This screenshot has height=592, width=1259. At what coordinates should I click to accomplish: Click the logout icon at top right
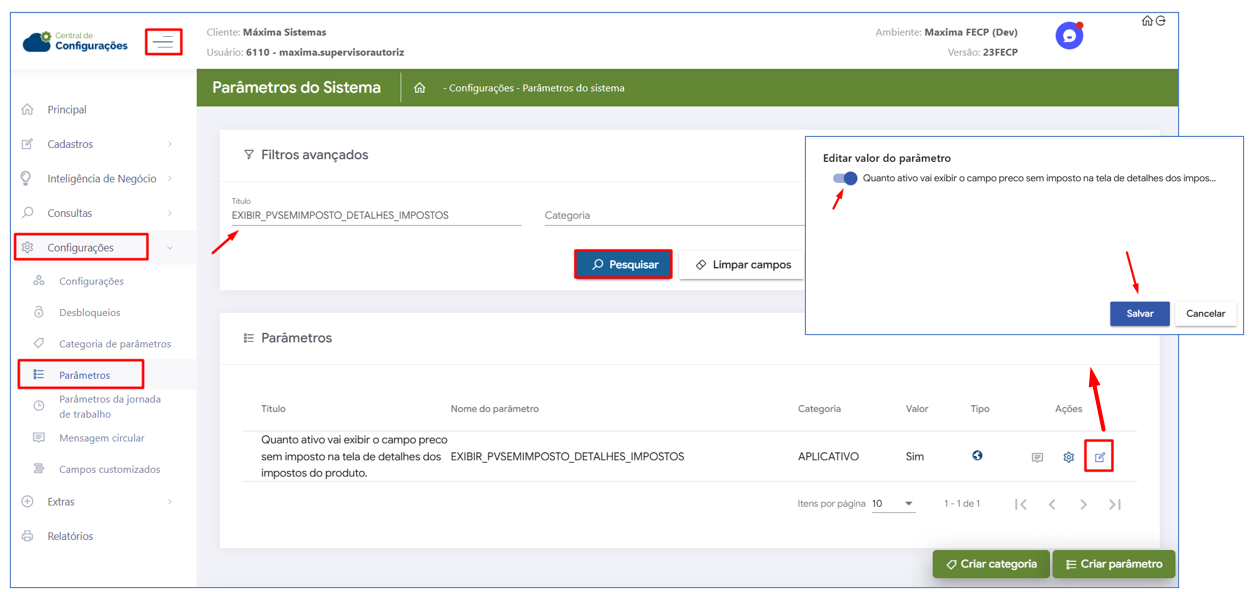point(1161,21)
